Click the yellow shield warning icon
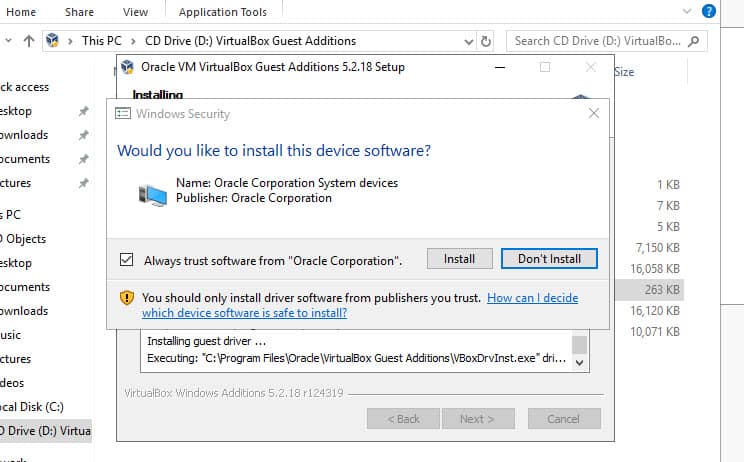 point(127,297)
